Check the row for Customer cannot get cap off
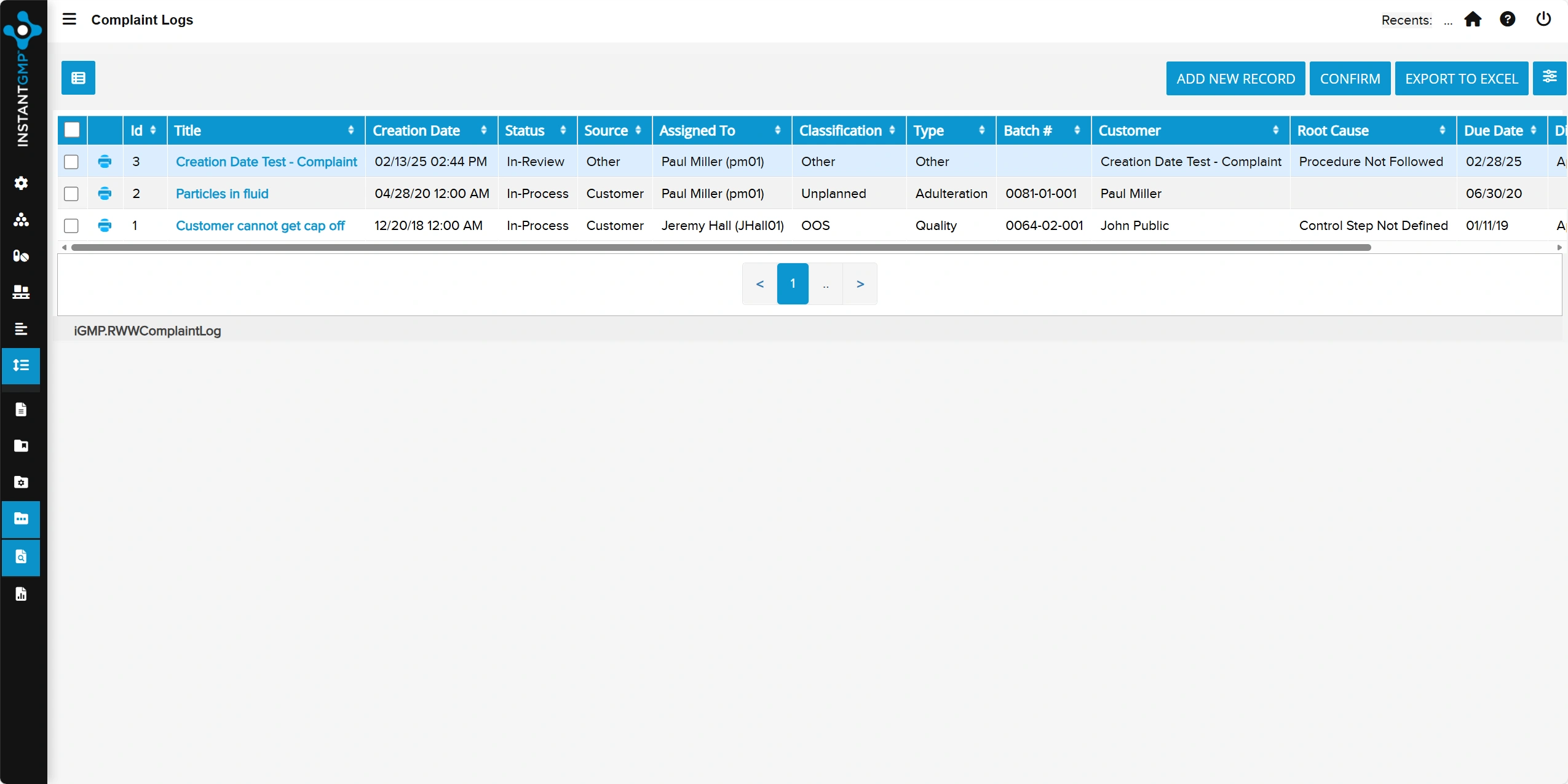Image resolution: width=1568 pixels, height=784 pixels. point(71,226)
